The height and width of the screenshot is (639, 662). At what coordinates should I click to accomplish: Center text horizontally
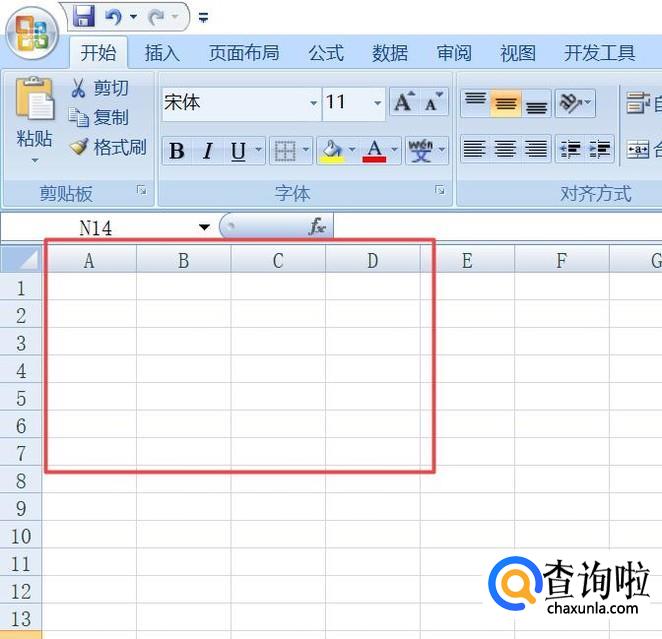click(x=505, y=149)
